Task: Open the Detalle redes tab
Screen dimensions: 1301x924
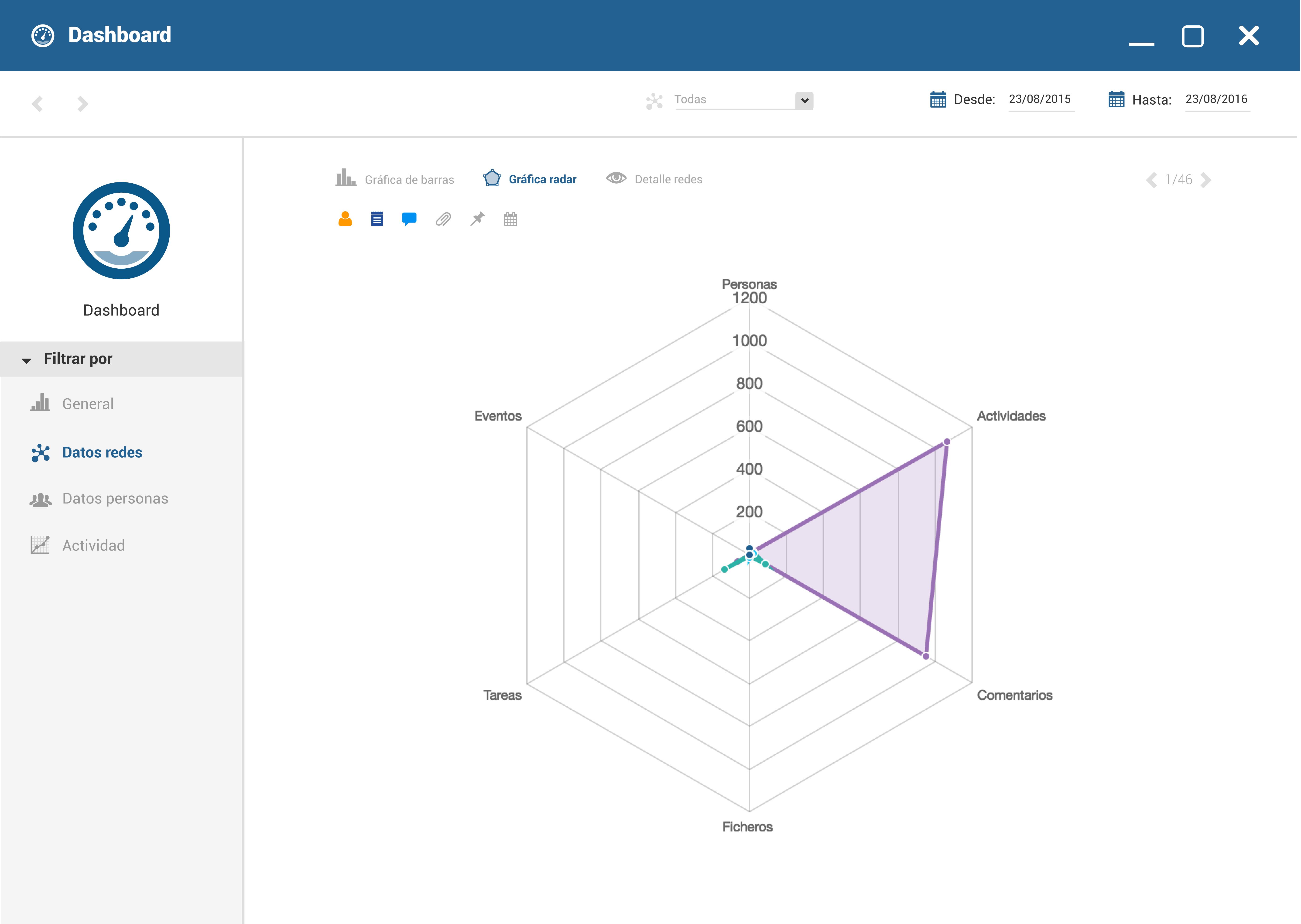Action: (x=654, y=179)
